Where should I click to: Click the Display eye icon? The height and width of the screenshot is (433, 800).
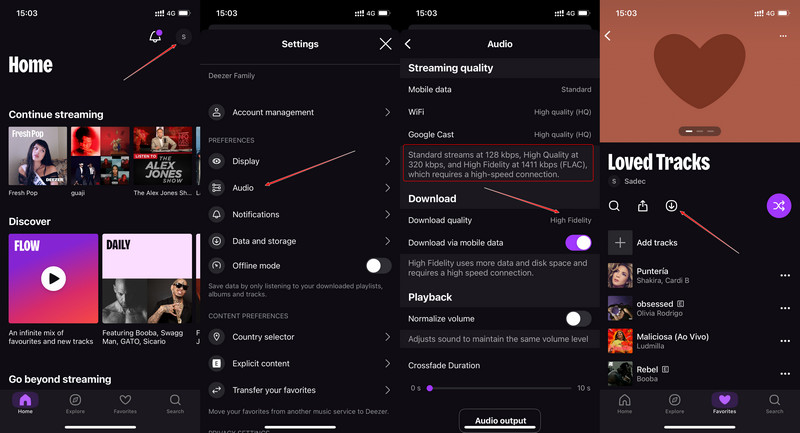point(217,161)
